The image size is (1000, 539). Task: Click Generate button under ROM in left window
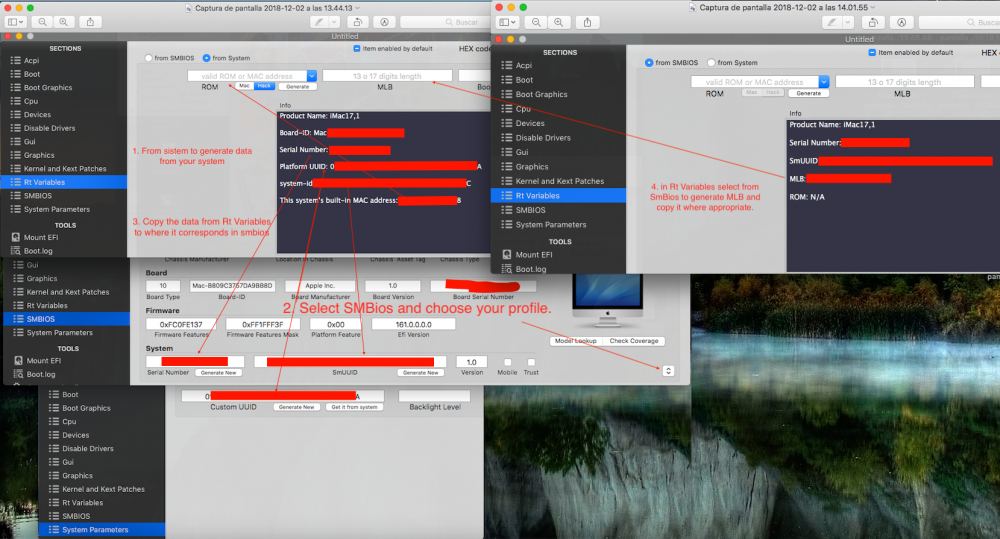point(298,86)
